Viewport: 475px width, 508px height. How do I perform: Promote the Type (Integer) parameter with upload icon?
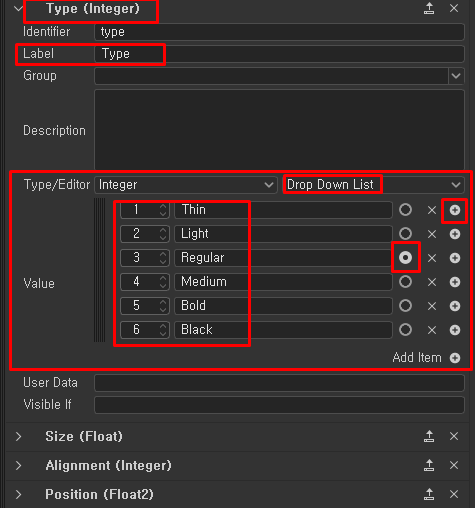[429, 8]
